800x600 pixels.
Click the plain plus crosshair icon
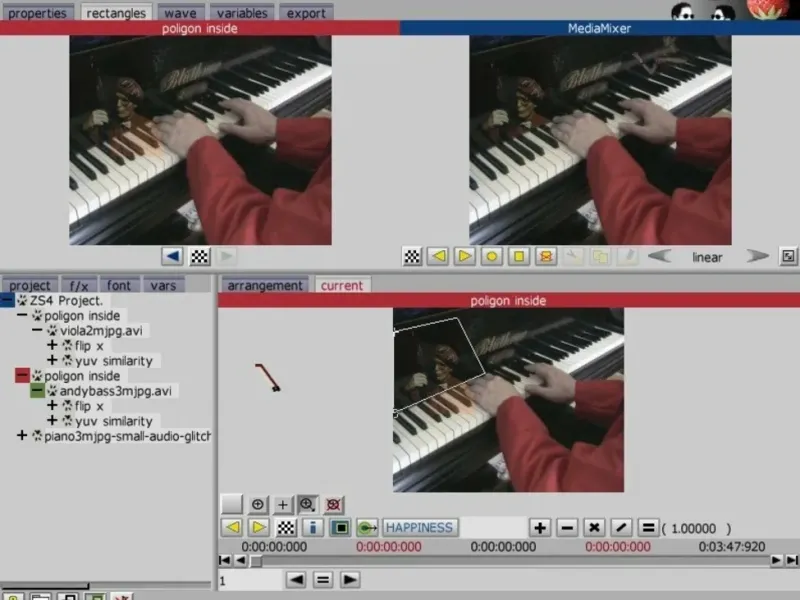[x=282, y=505]
